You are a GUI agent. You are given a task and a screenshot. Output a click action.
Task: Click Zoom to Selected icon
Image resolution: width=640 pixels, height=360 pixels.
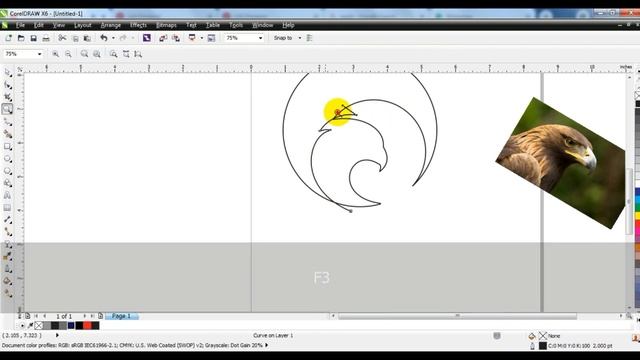coord(84,54)
